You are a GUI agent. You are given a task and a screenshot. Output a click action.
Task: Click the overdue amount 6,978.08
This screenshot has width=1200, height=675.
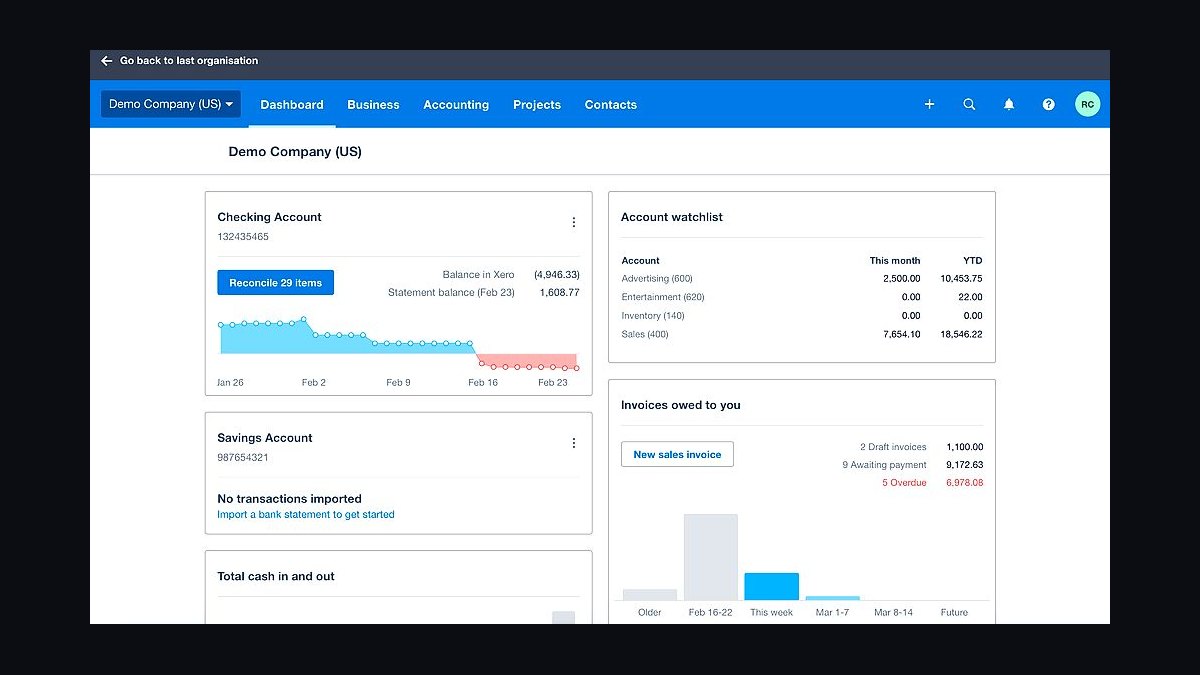coord(964,483)
